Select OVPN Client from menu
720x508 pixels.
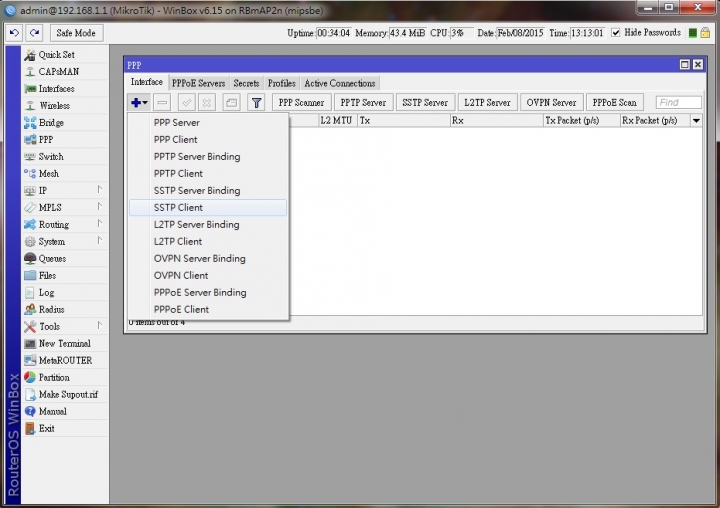[x=208, y=276]
